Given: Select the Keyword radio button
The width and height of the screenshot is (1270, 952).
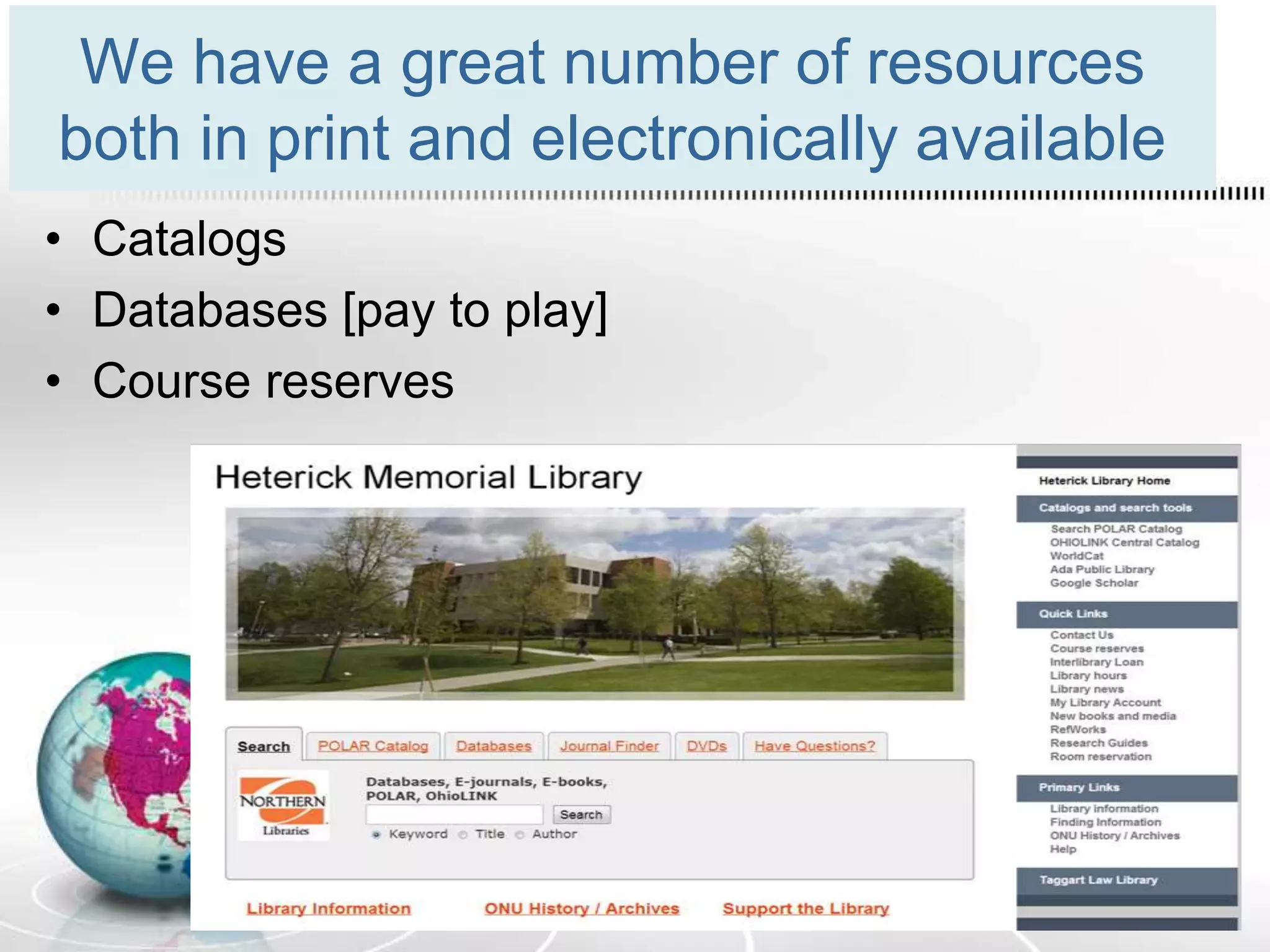Looking at the screenshot, I should [x=376, y=835].
